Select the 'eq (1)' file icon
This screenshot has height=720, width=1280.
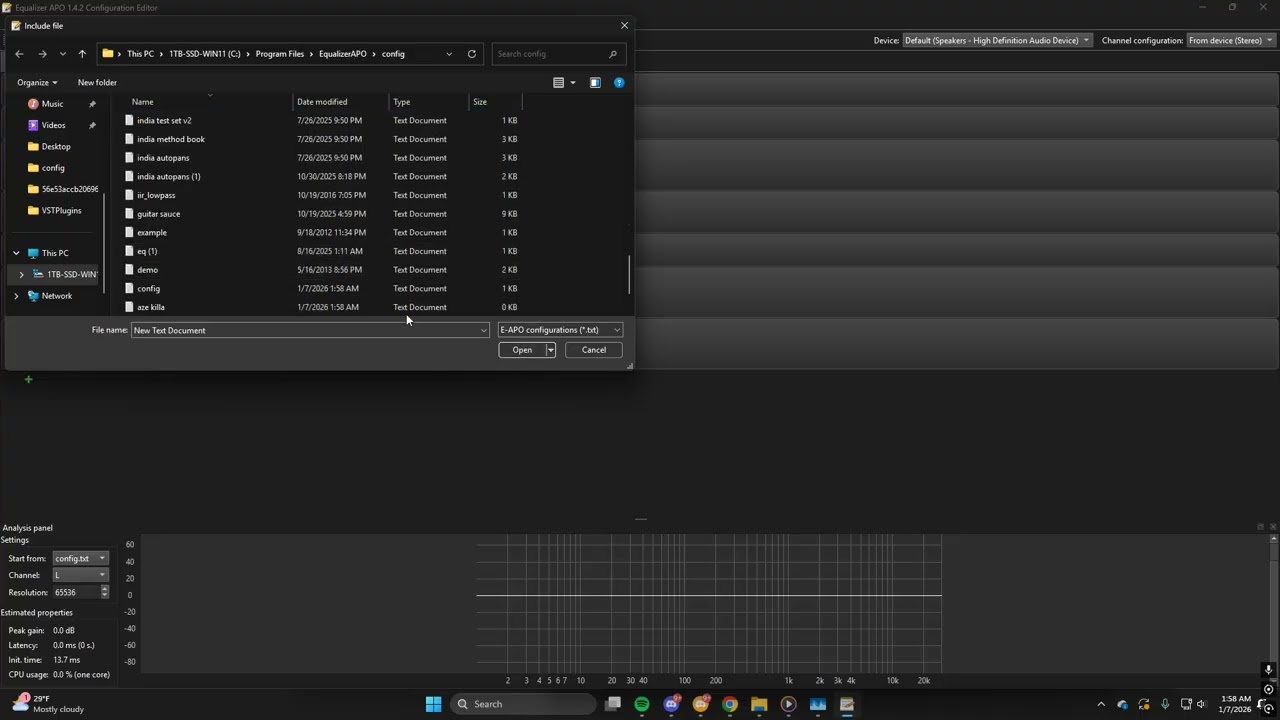coord(129,251)
